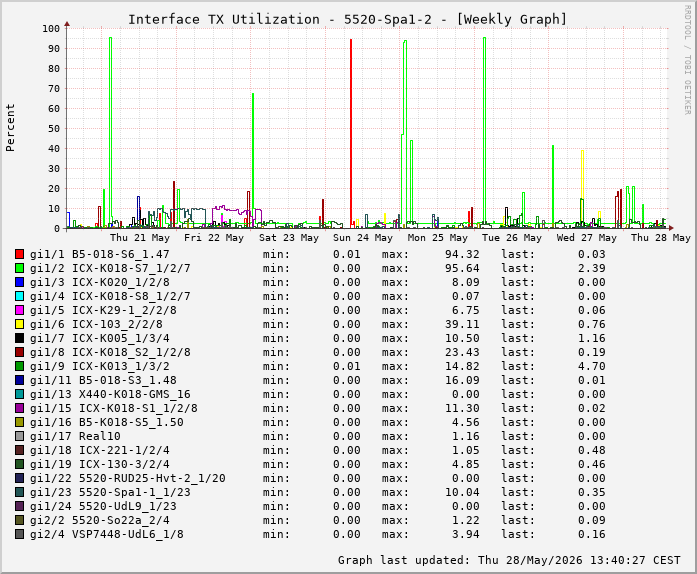Viewport: 697px width, 574px height.
Task: Click the max value 23.43 for gi1/8
Action: (x=462, y=352)
